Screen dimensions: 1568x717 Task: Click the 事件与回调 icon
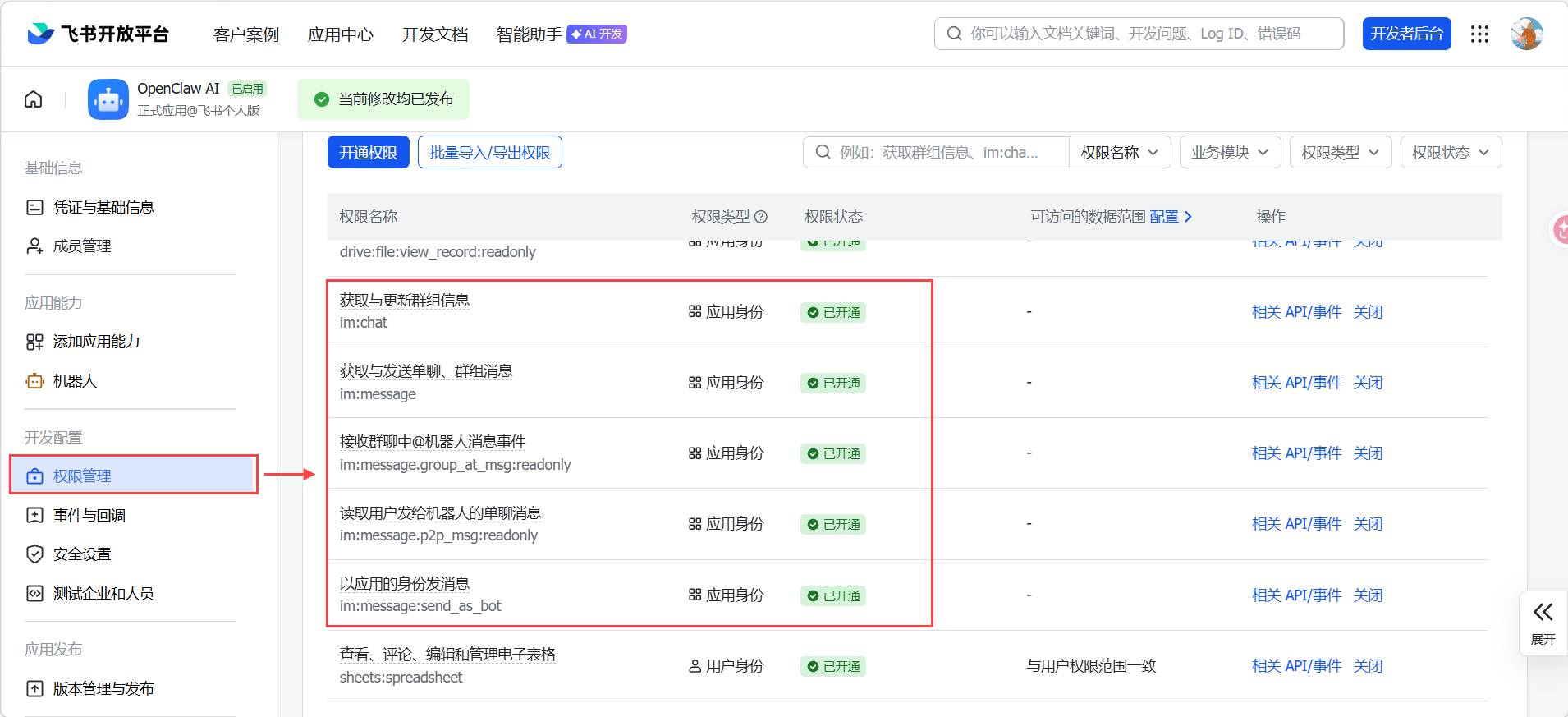[34, 516]
